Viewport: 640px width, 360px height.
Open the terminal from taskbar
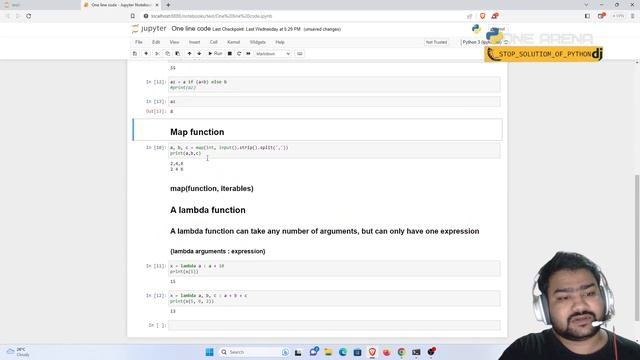tap(416, 352)
